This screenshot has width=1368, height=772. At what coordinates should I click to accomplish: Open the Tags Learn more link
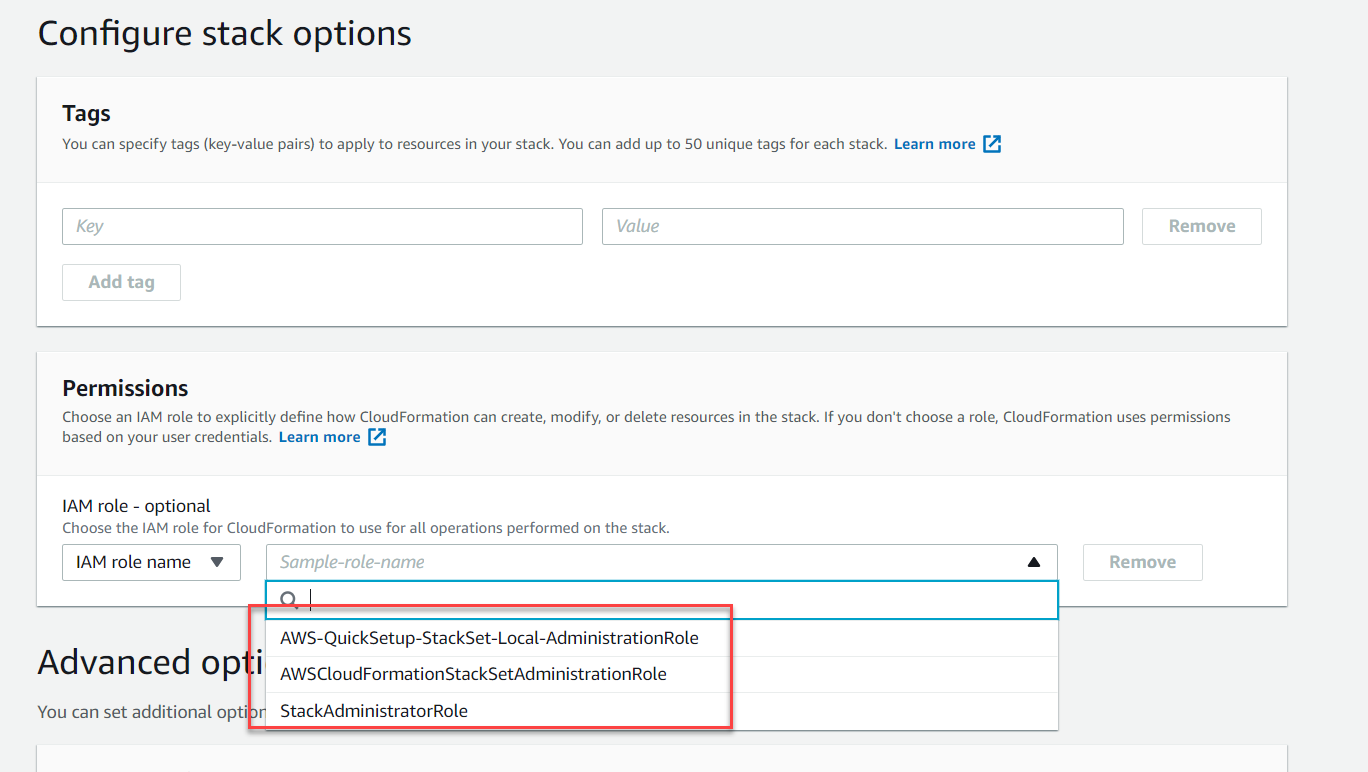[x=934, y=144]
